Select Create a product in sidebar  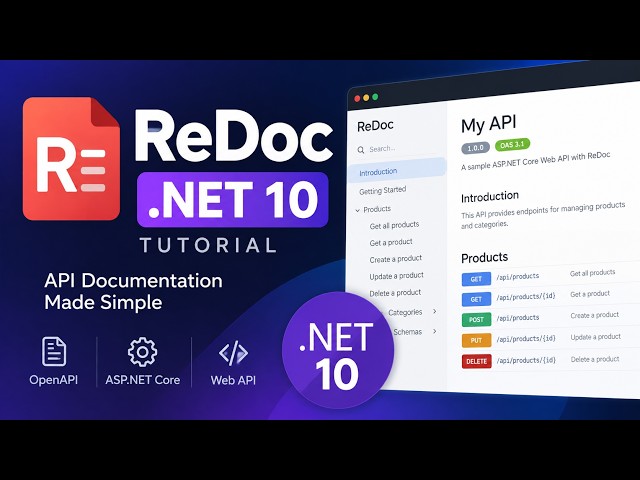[x=396, y=259]
